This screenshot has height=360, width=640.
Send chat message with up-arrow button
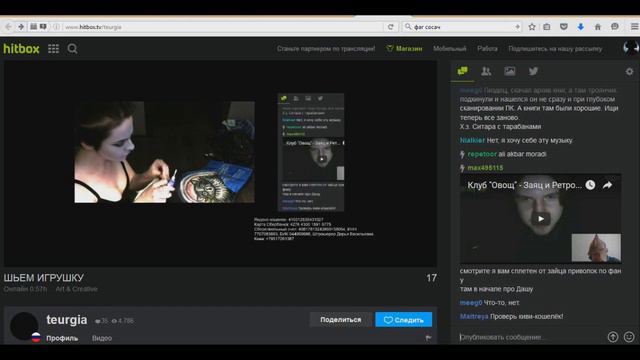[613, 337]
